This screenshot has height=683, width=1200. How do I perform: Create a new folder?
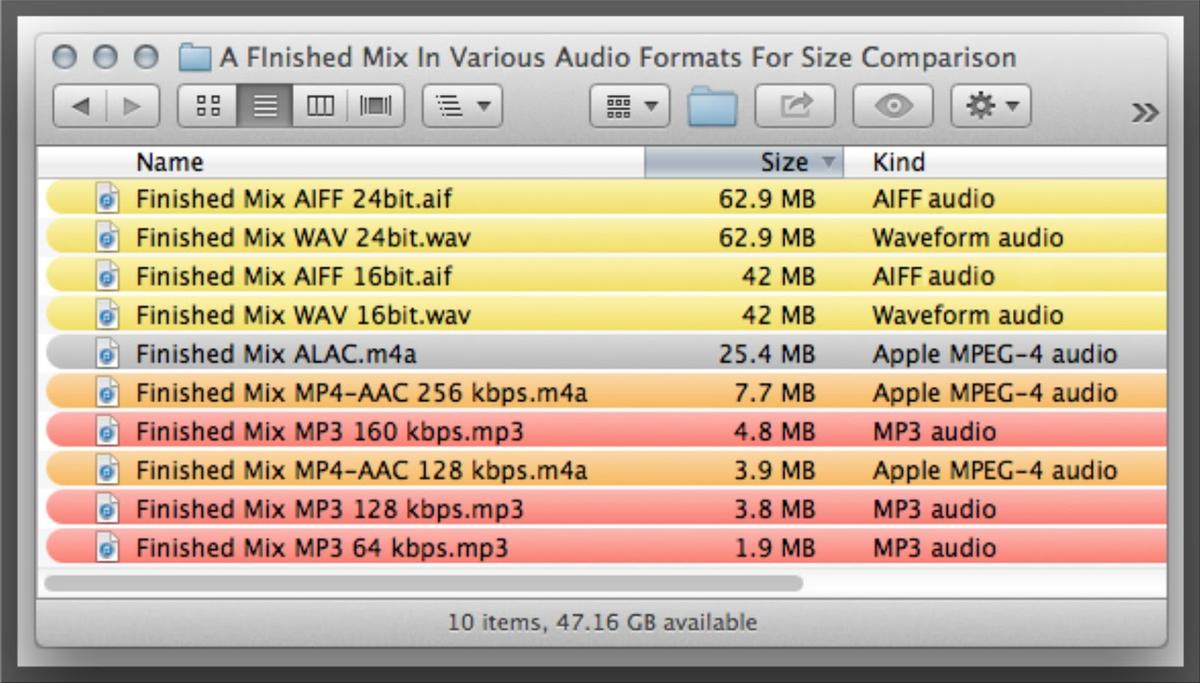(713, 105)
